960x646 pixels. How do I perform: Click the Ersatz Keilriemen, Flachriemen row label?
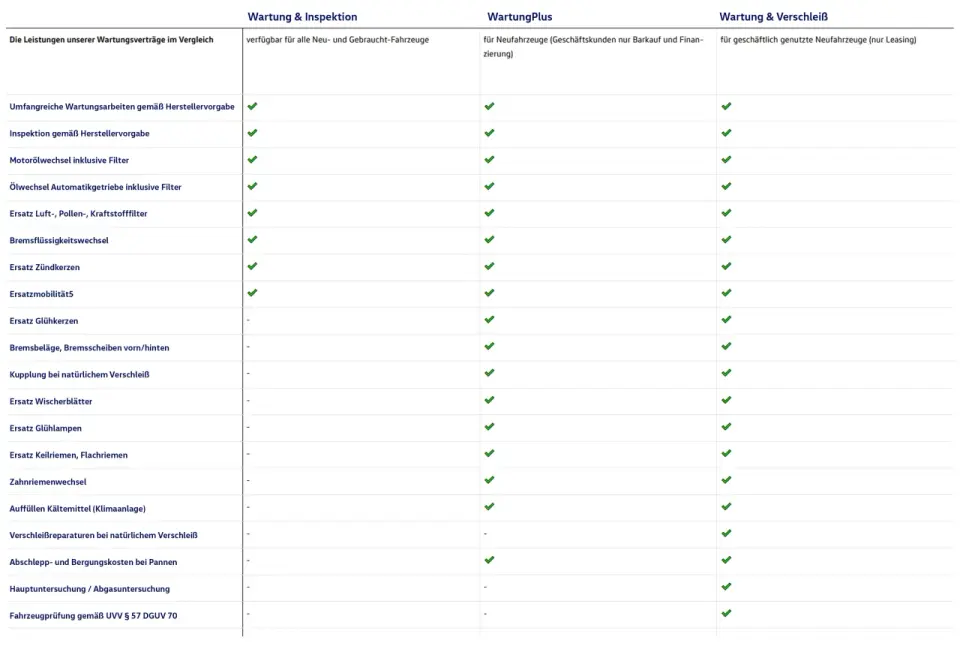pos(69,455)
